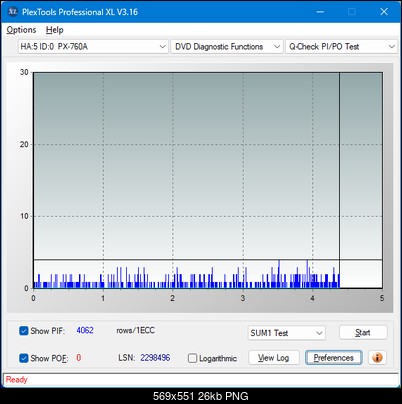402x404 pixels.
Task: Click the PIF value 4062
Action: (85, 330)
